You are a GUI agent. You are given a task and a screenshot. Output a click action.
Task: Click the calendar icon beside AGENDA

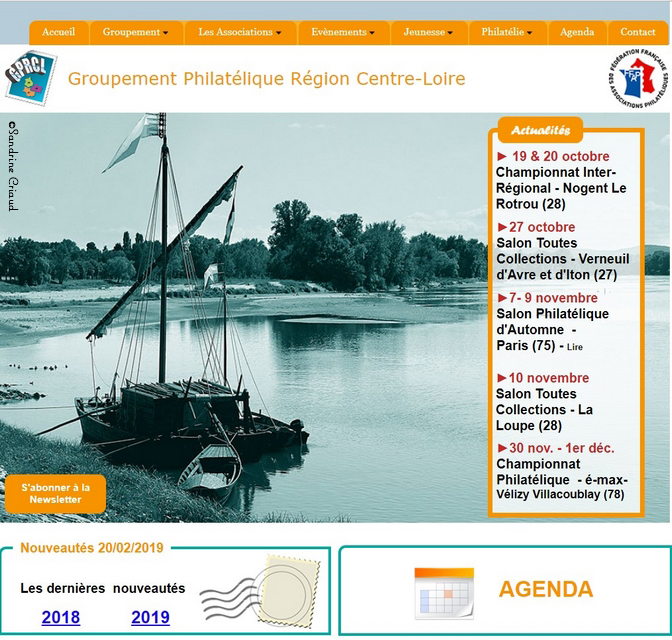pos(444,593)
